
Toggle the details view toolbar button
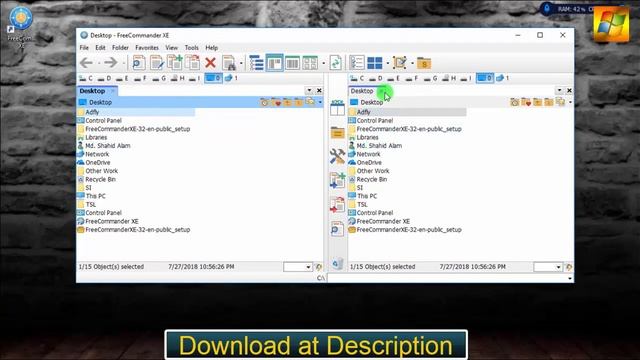pyautogui.click(x=274, y=63)
